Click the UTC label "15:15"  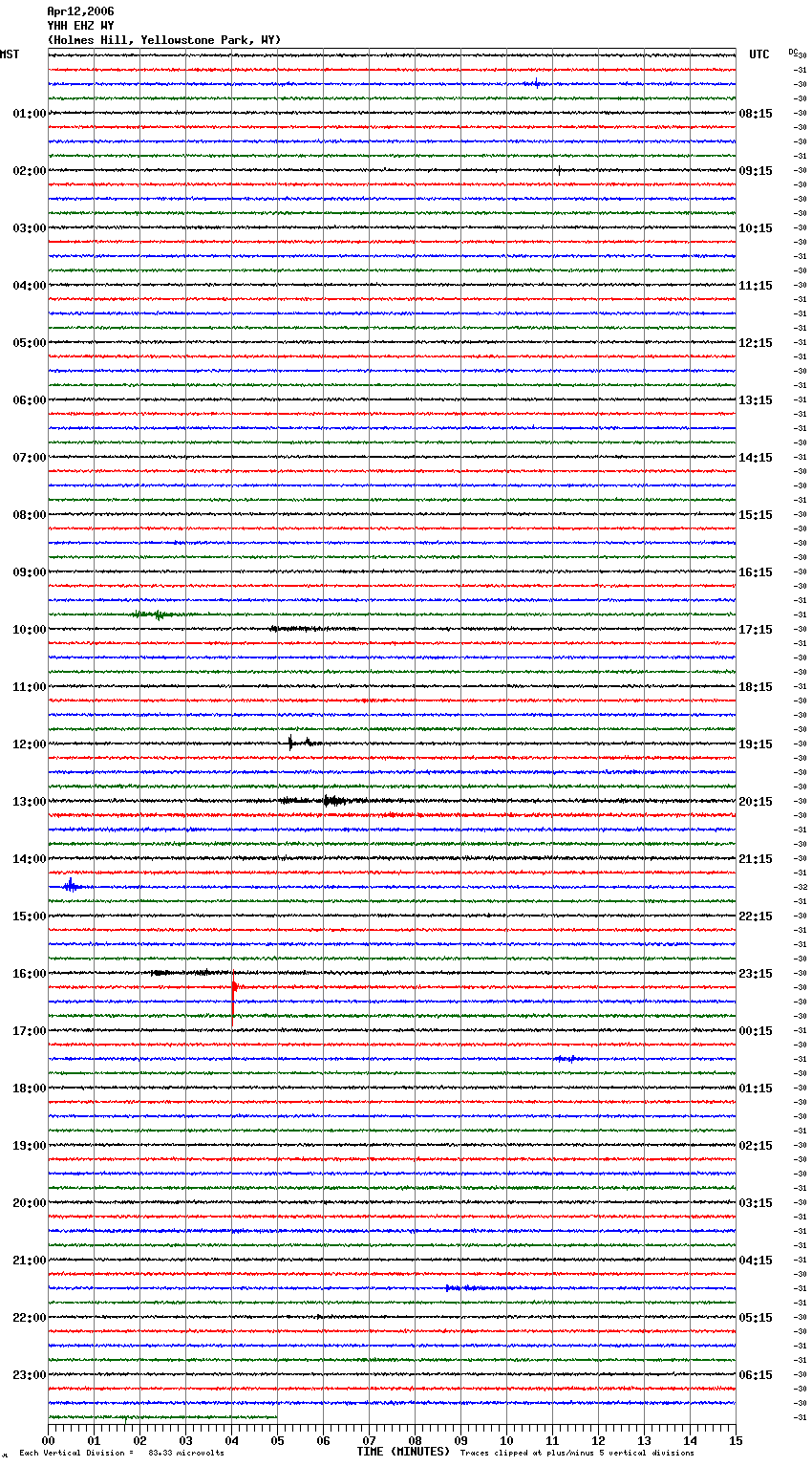pos(756,515)
